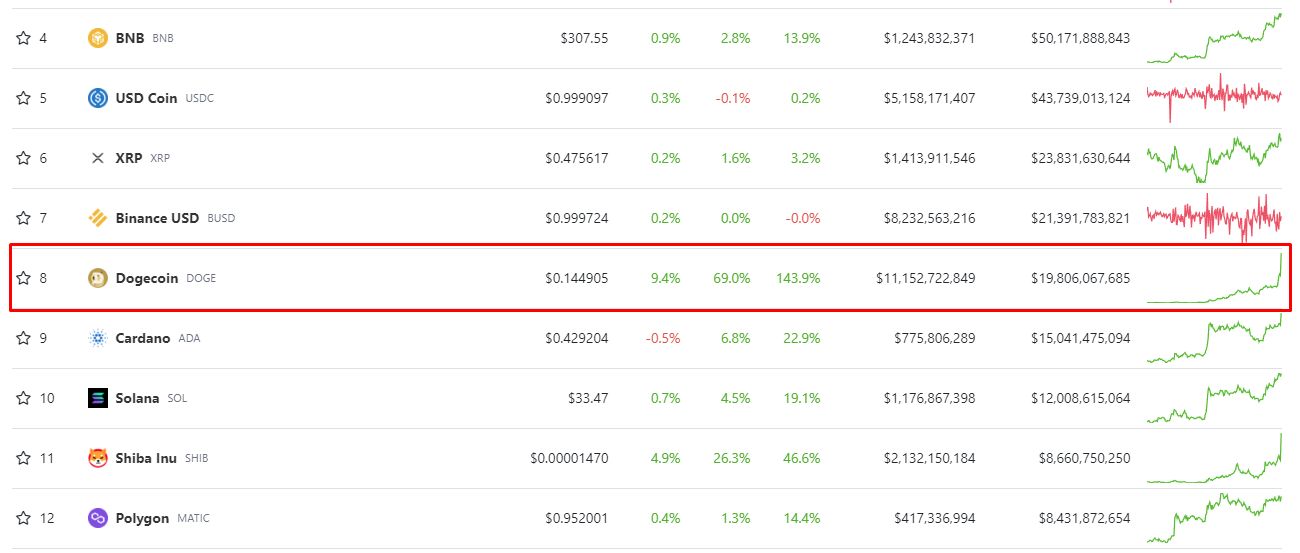Select Solana market cap $12,008,615,064
Viewport: 1300px width, 553px height.
click(1081, 398)
